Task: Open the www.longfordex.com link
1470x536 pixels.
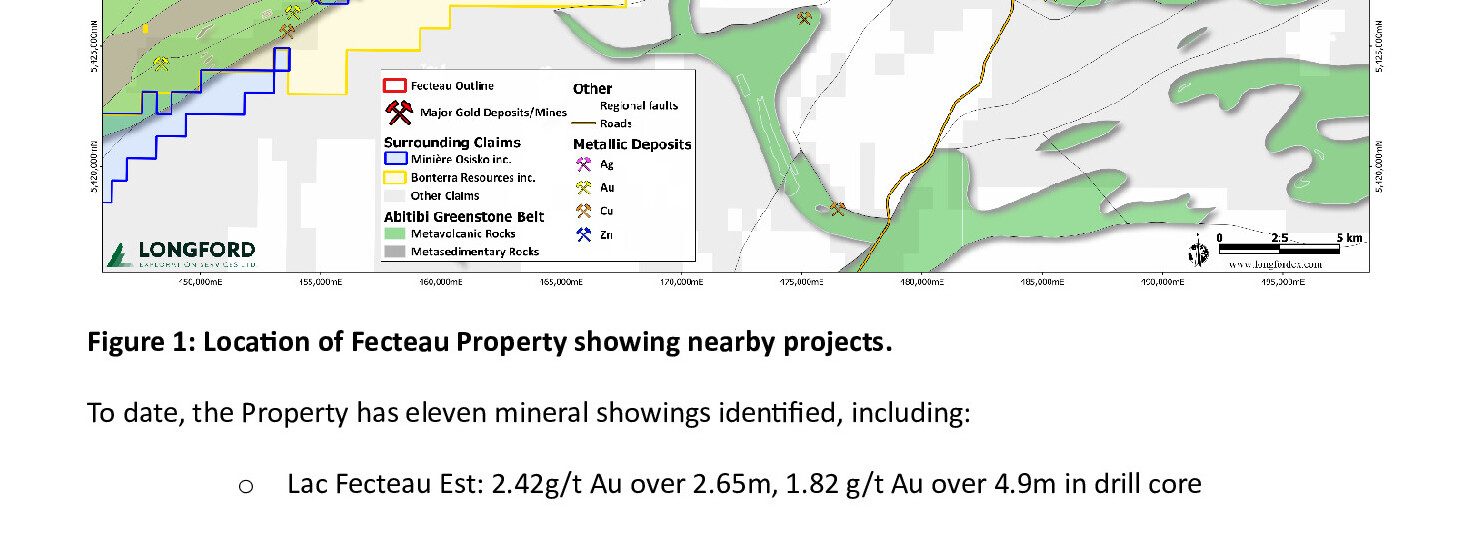Action: coord(1275,264)
